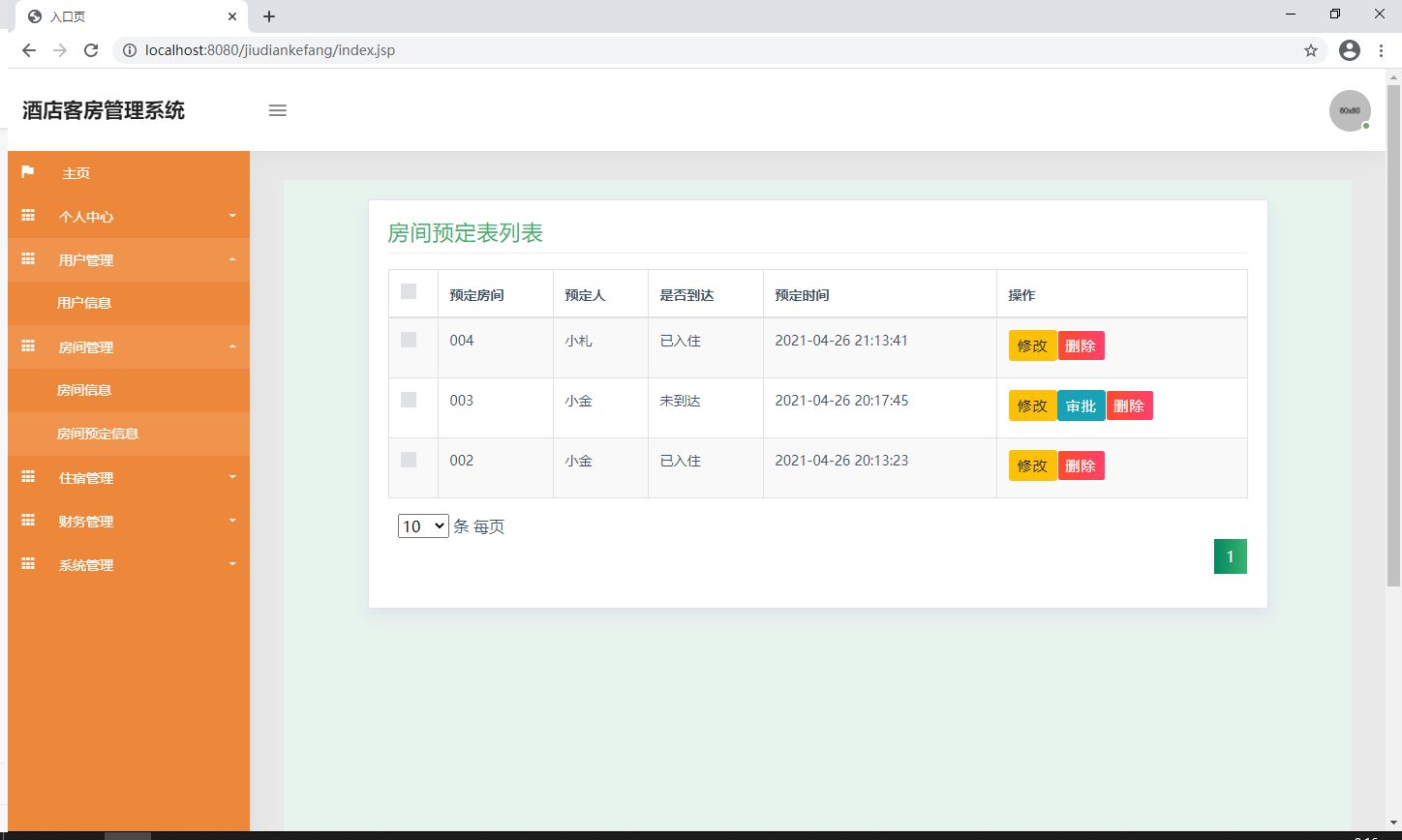Open the Chrome profile icon
This screenshot has height=840, width=1402.
1350,50
